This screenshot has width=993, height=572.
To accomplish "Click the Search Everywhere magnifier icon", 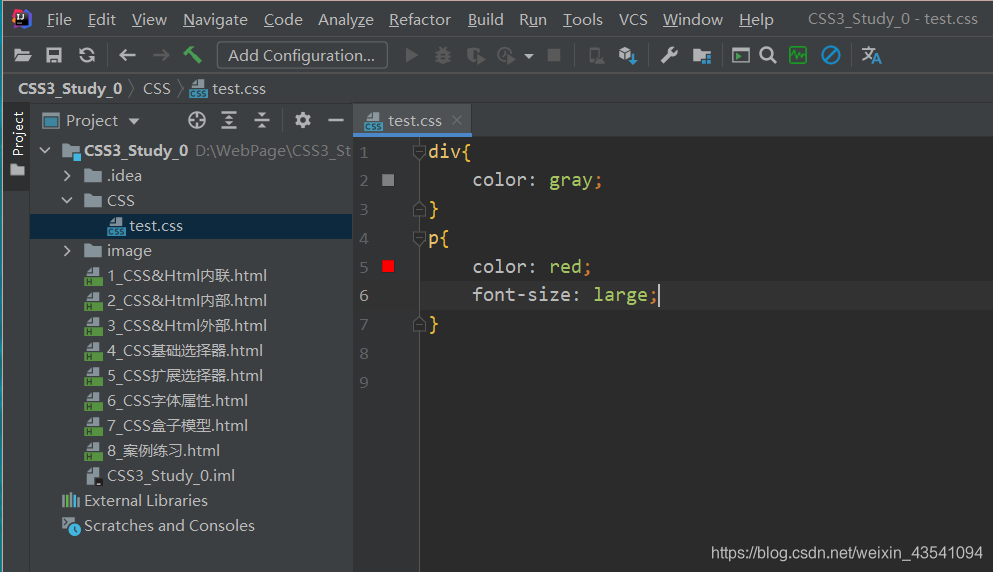I will tap(768, 56).
